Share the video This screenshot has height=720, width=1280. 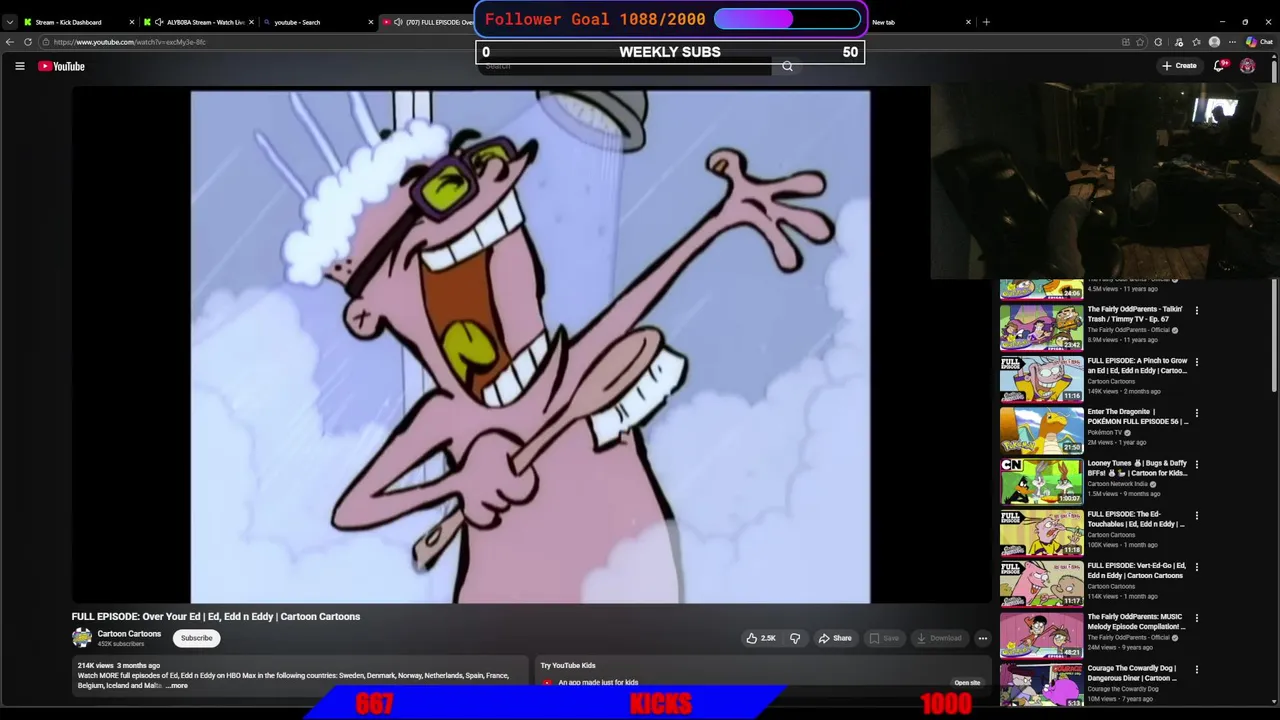click(835, 638)
